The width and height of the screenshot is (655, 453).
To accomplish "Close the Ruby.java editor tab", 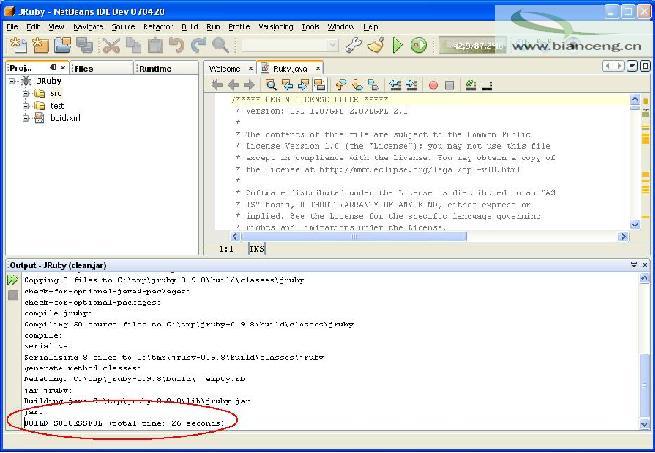I will point(318,69).
